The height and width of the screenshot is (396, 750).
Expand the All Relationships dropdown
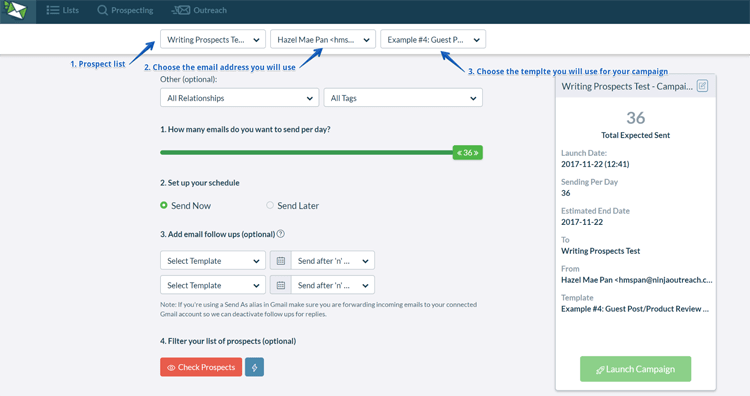[240, 98]
